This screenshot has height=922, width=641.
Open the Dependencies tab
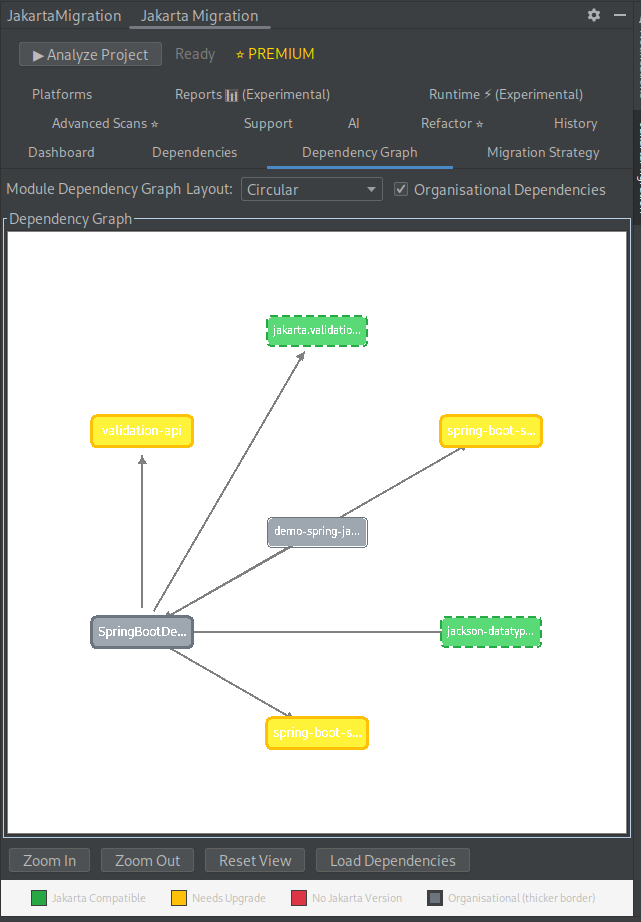(x=195, y=153)
